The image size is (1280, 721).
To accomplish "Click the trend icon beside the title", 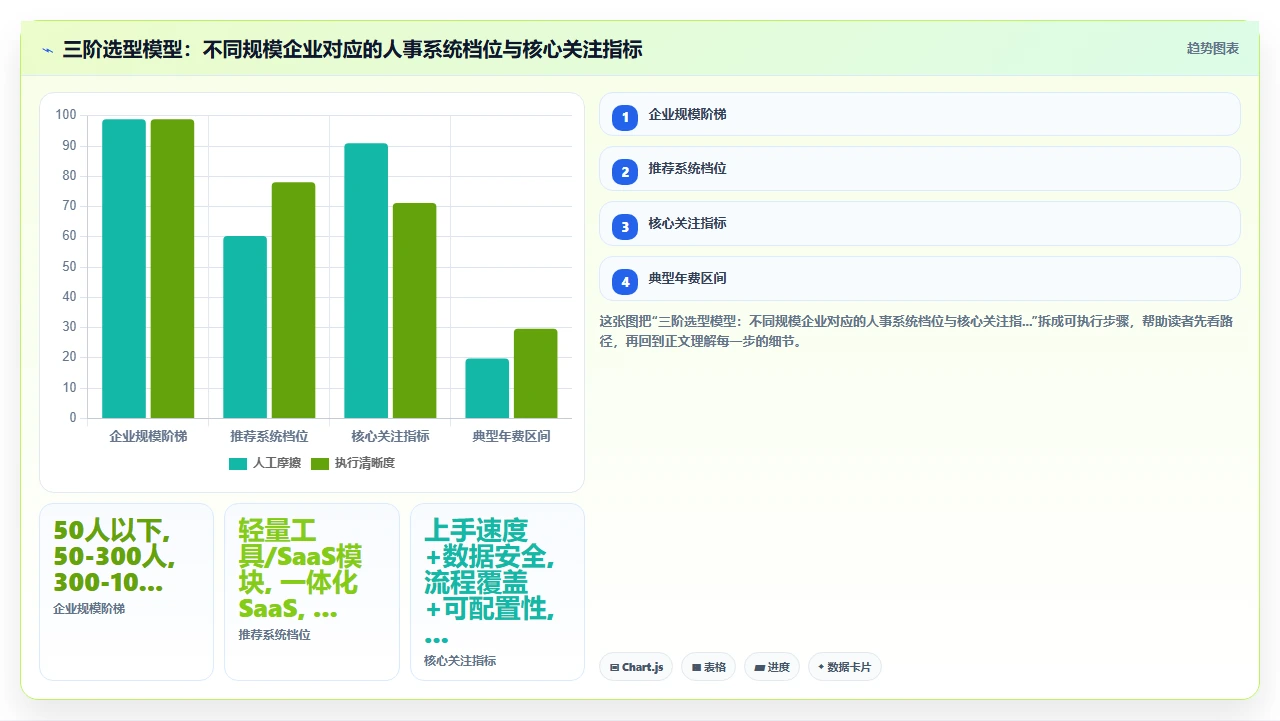I will pos(47,49).
